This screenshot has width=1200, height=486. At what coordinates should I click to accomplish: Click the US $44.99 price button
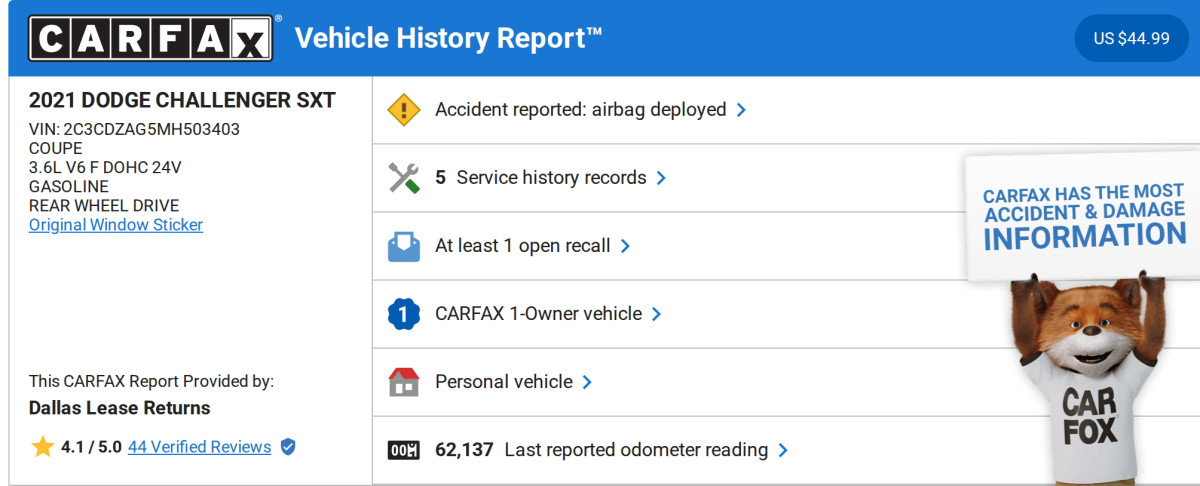1131,39
